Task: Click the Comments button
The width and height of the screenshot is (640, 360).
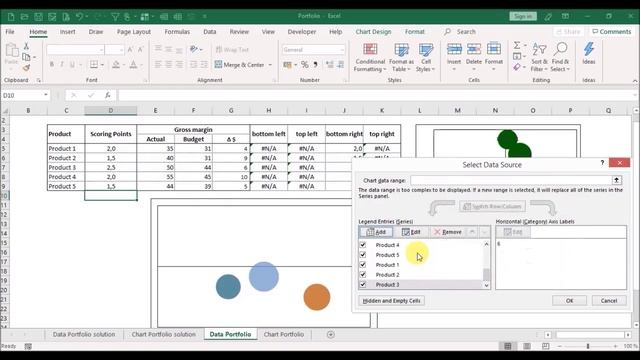Action: tap(611, 31)
